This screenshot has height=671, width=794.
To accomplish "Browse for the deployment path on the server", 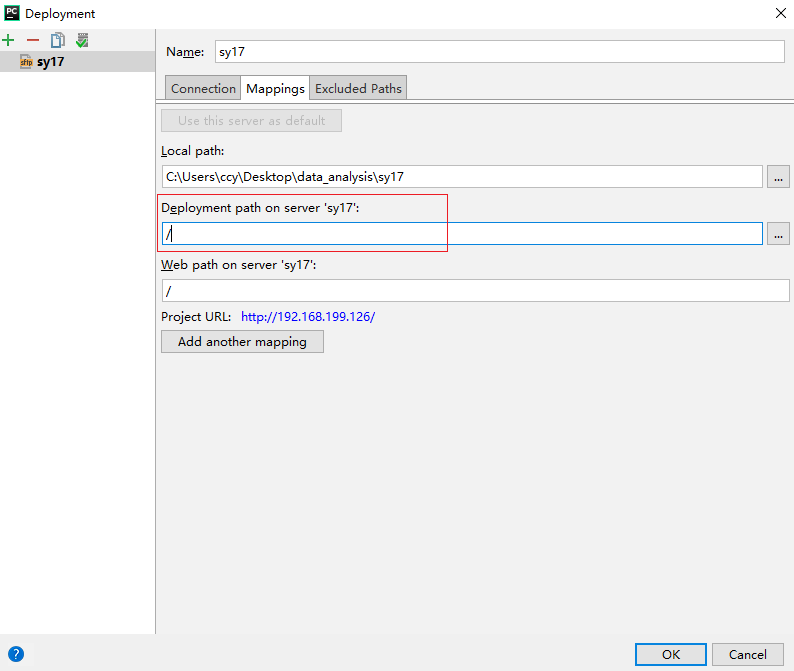I will [x=778, y=234].
